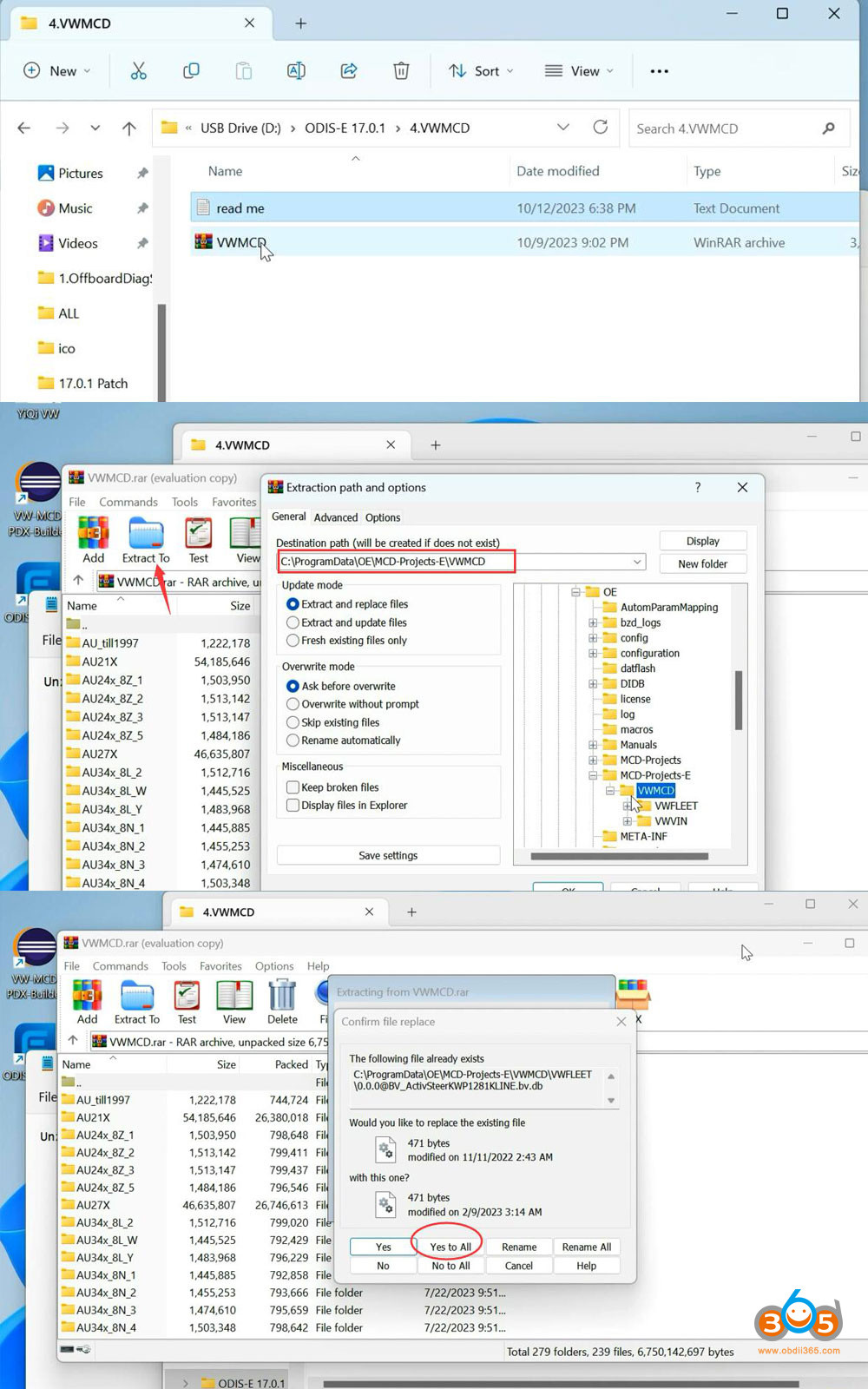Collapse the MCD-Projects-E tree node
The image size is (868, 1389).
(x=593, y=775)
